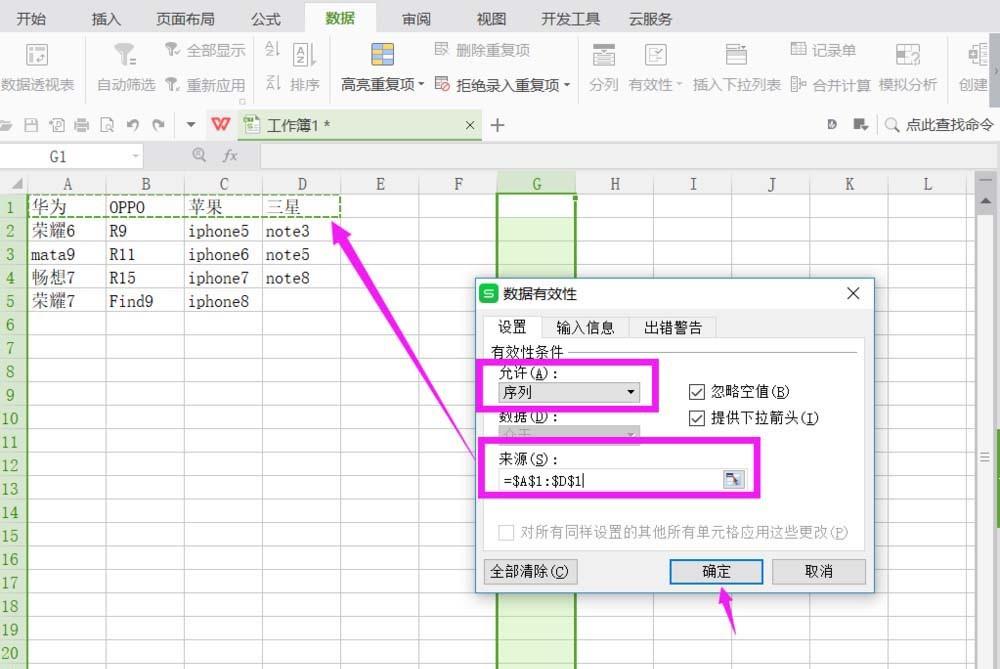Viewport: 1000px width, 669px height.
Task: Open the 允许 validation type dropdown
Action: click(x=633, y=392)
